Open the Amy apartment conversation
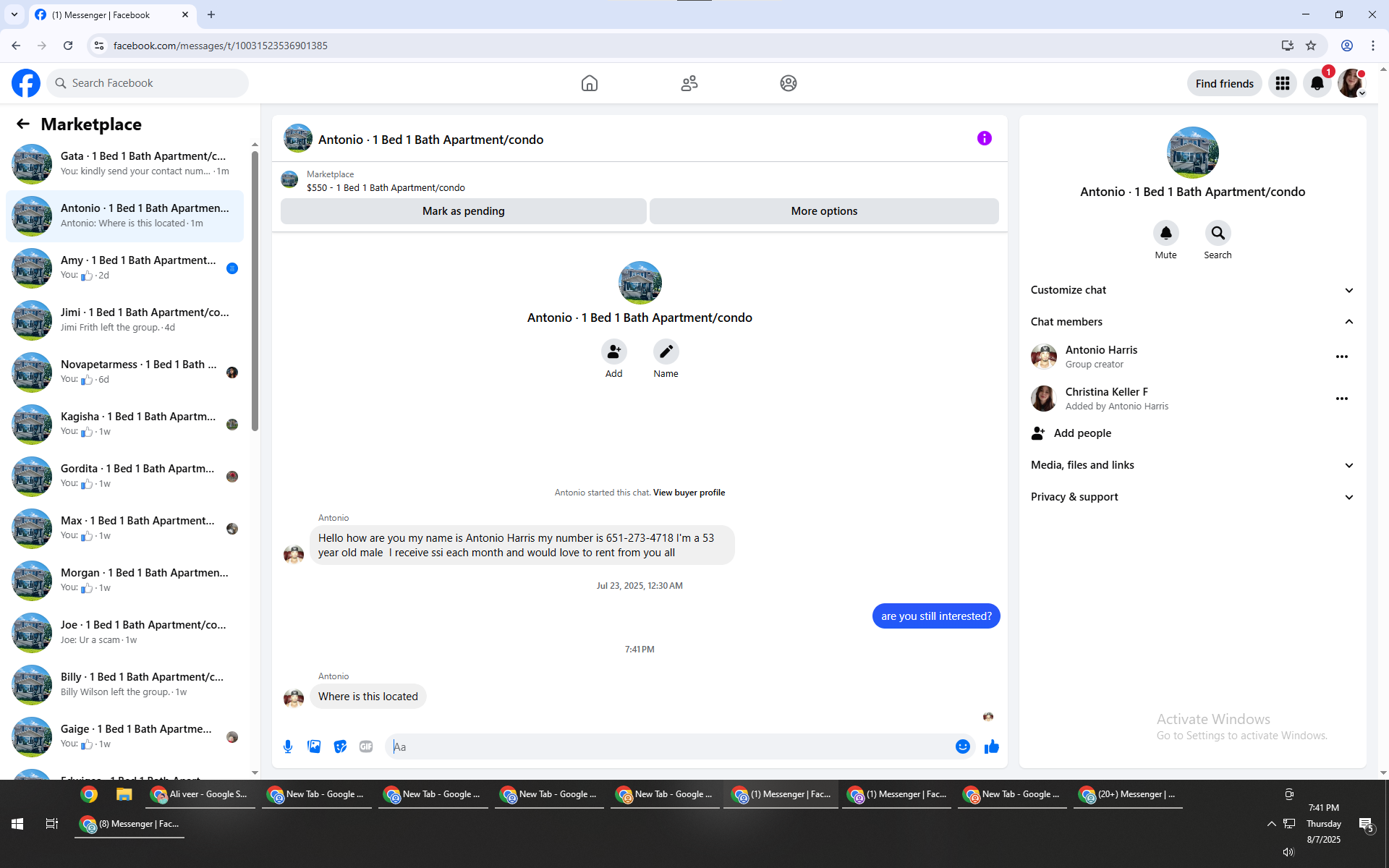Viewport: 1389px width, 868px height. pos(124,268)
